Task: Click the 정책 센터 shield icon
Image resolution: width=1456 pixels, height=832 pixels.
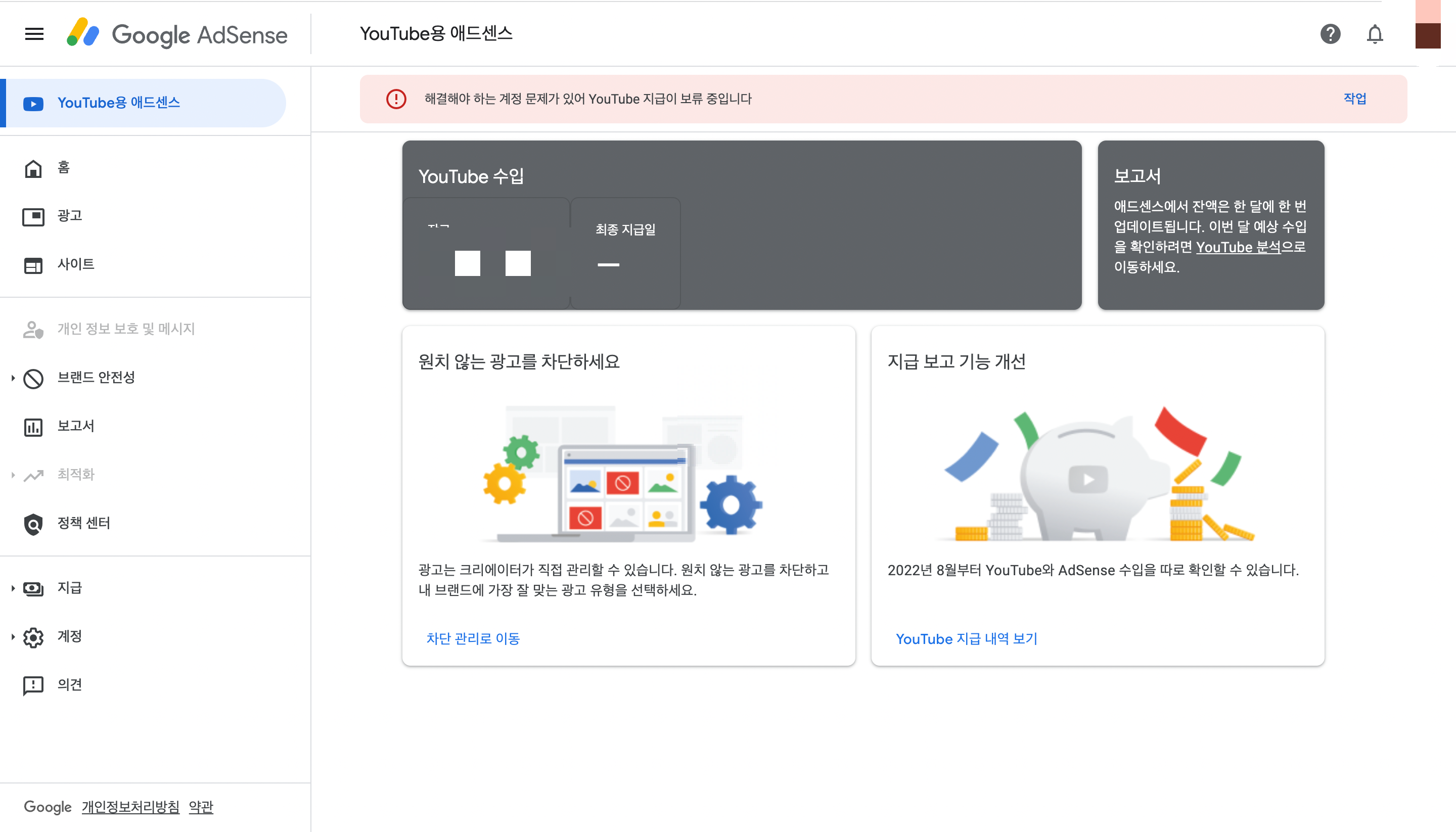Action: 33,524
